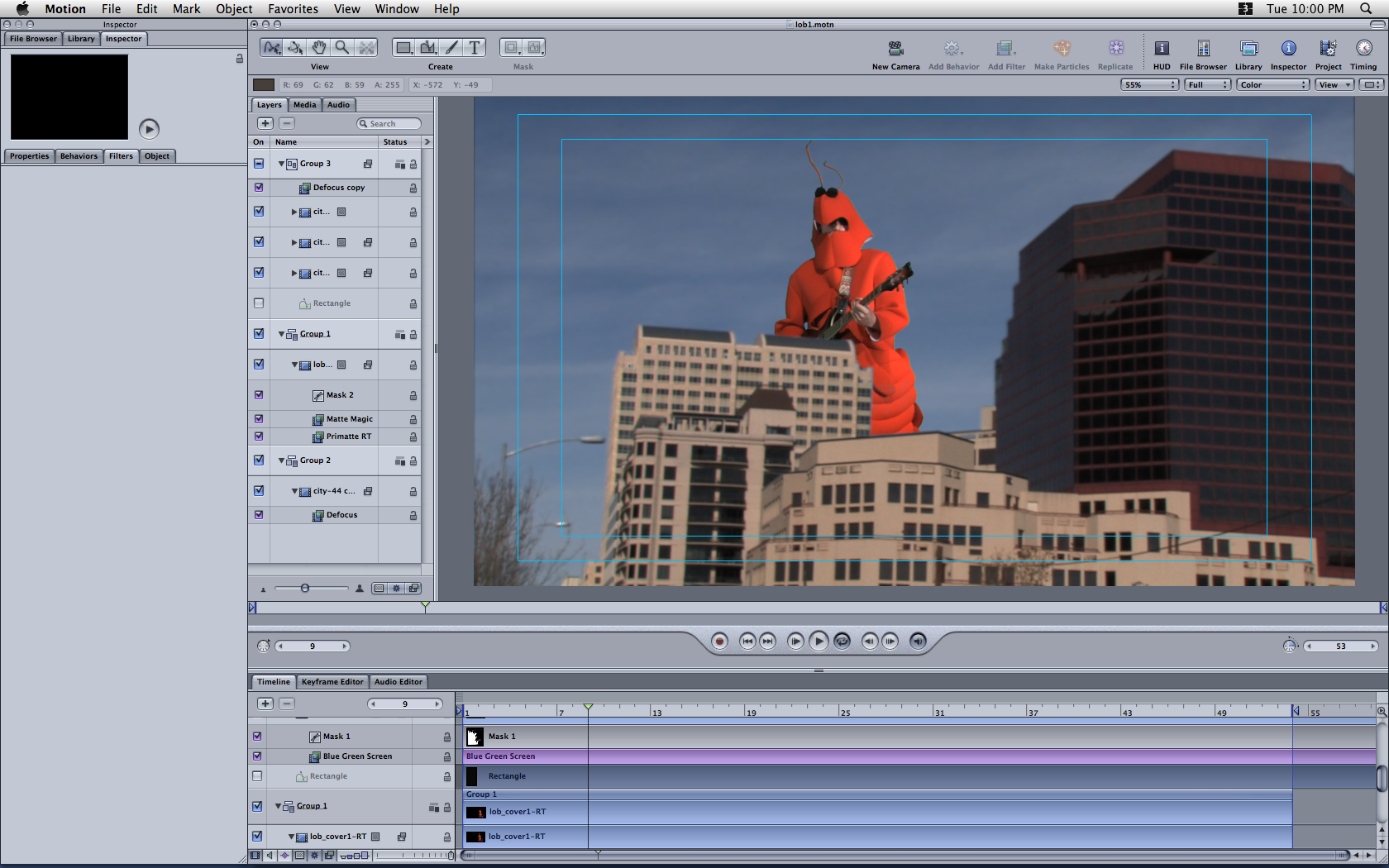Click the Behaviors tab in Inspector

pyautogui.click(x=79, y=156)
